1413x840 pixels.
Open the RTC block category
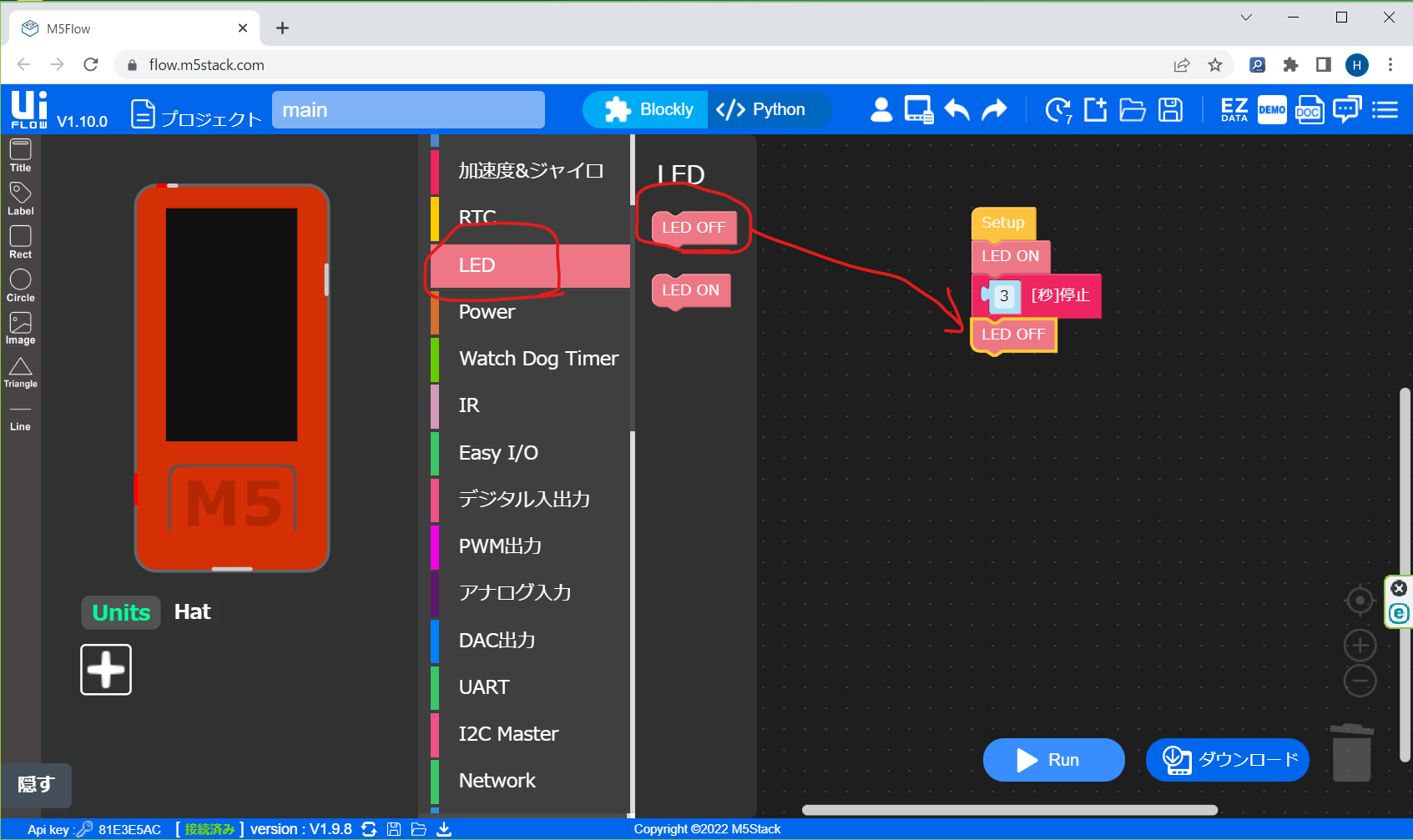(x=531, y=218)
